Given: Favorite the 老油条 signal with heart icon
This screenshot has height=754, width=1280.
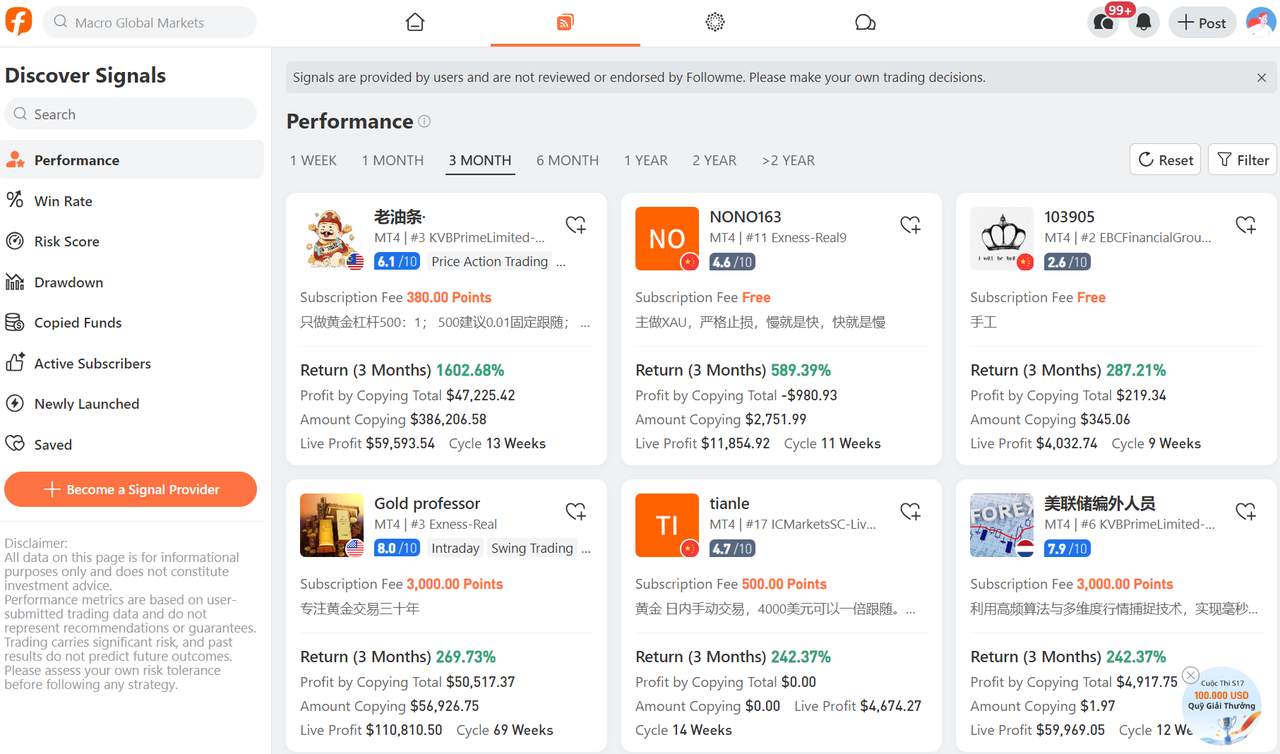Looking at the screenshot, I should [576, 225].
